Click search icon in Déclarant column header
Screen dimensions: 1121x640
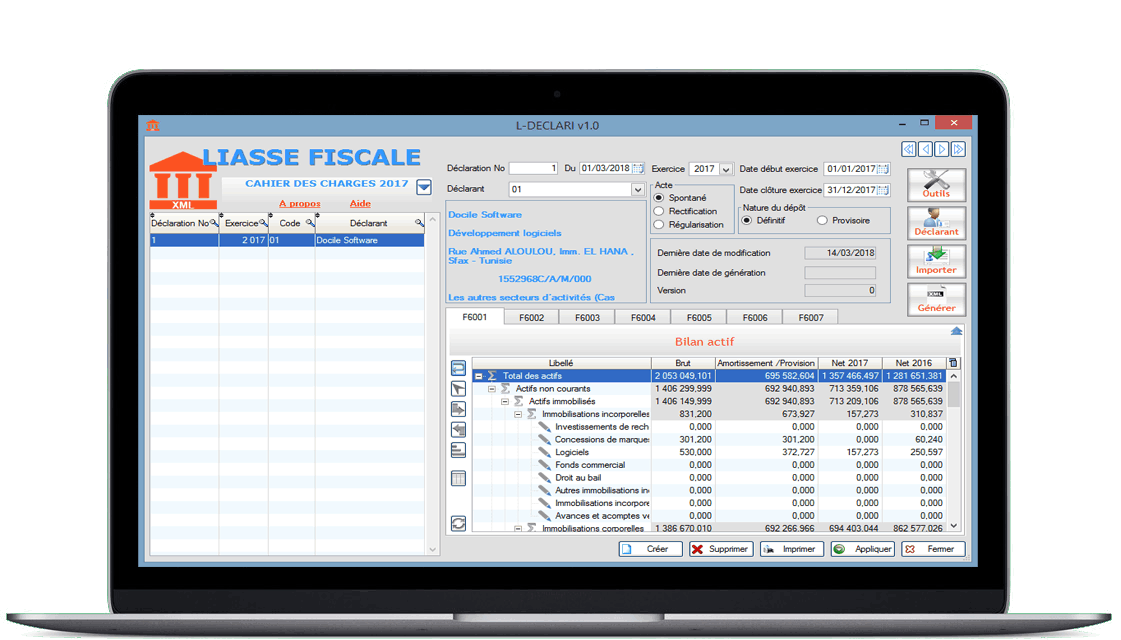(x=419, y=223)
